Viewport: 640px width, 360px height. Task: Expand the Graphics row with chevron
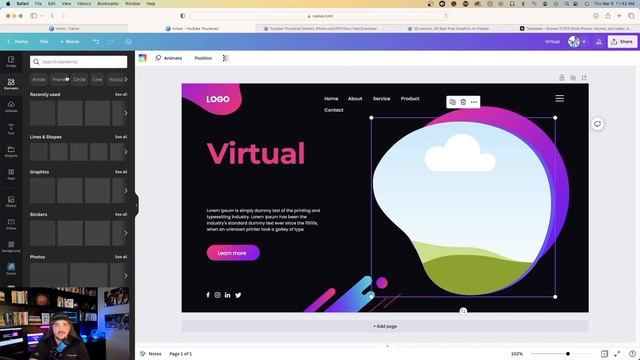pyautogui.click(x=126, y=191)
